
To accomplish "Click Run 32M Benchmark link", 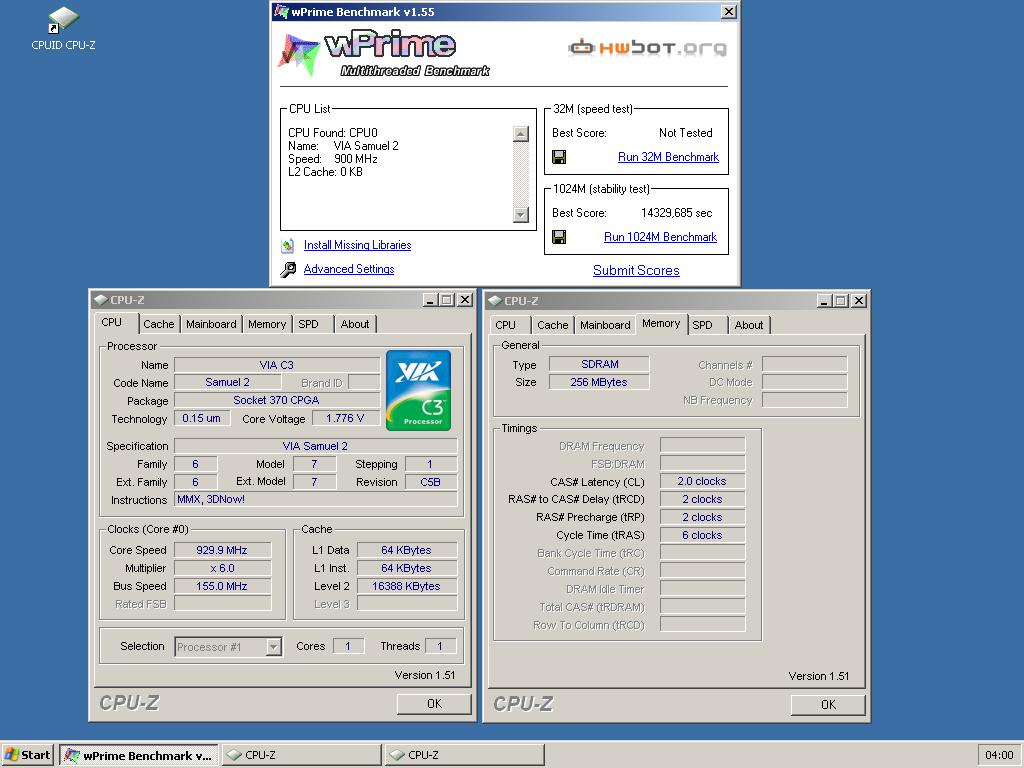I will [668, 157].
